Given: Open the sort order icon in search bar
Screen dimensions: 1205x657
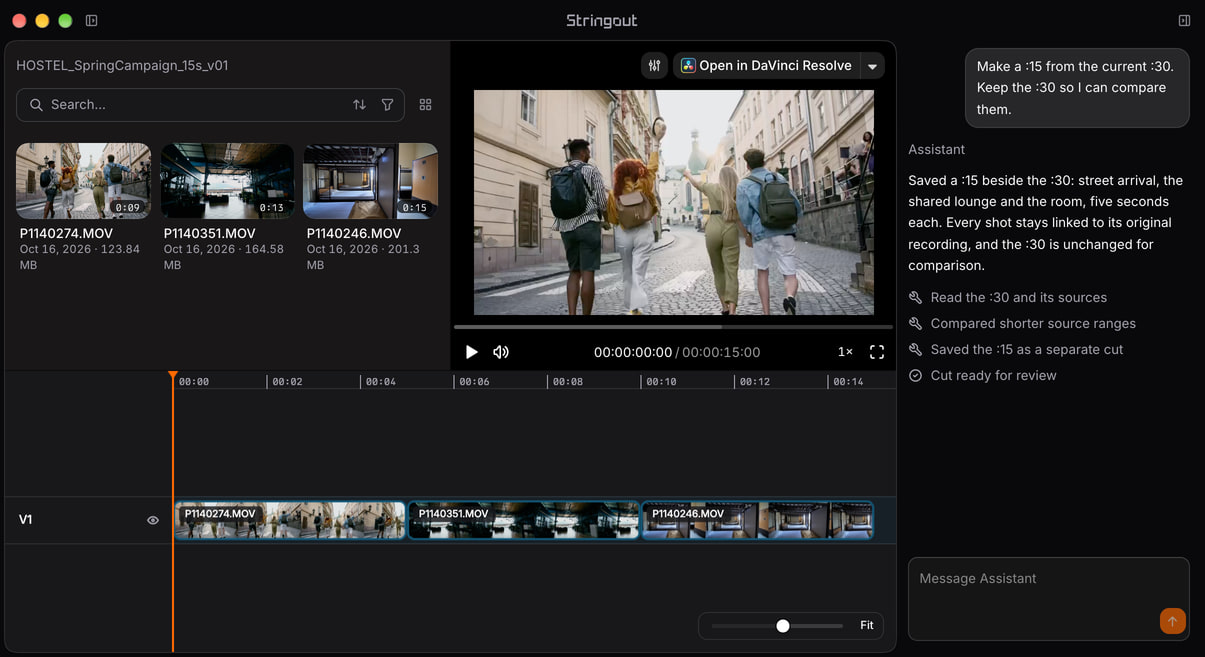Looking at the screenshot, I should tap(359, 104).
